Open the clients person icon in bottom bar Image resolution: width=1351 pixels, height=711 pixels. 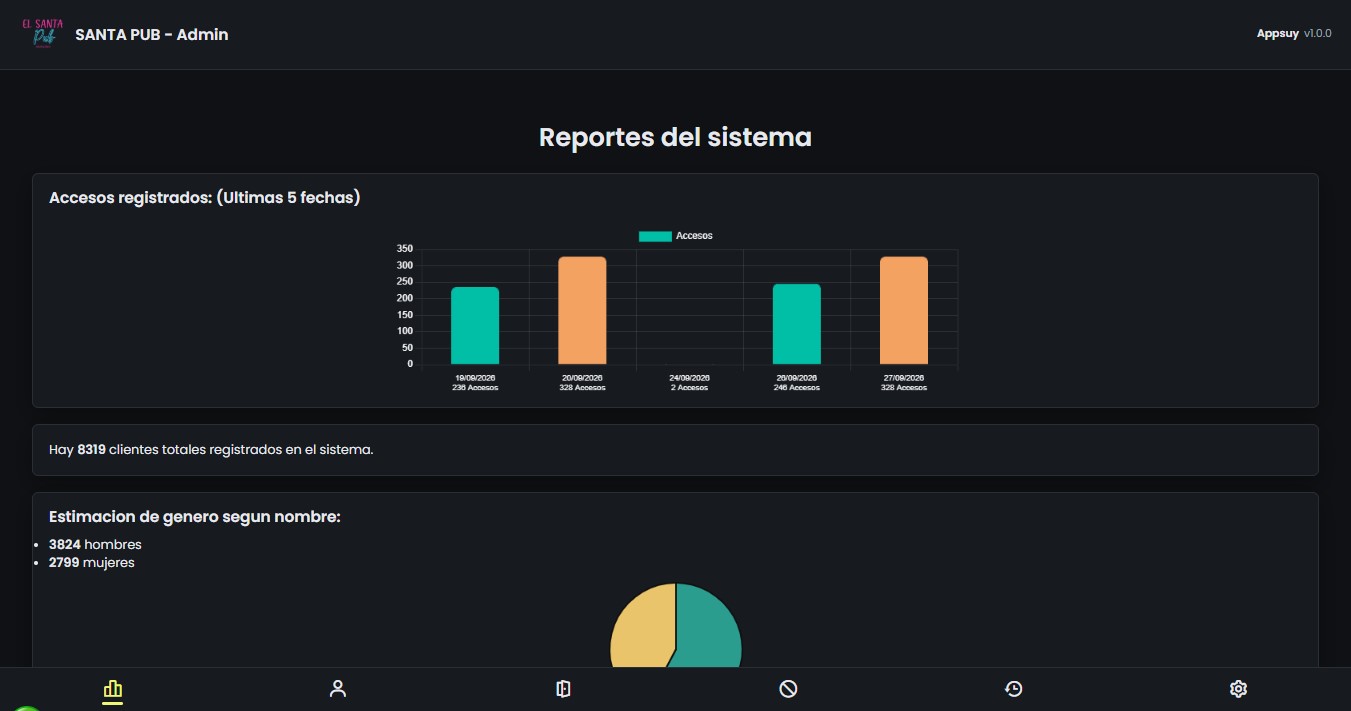point(338,689)
